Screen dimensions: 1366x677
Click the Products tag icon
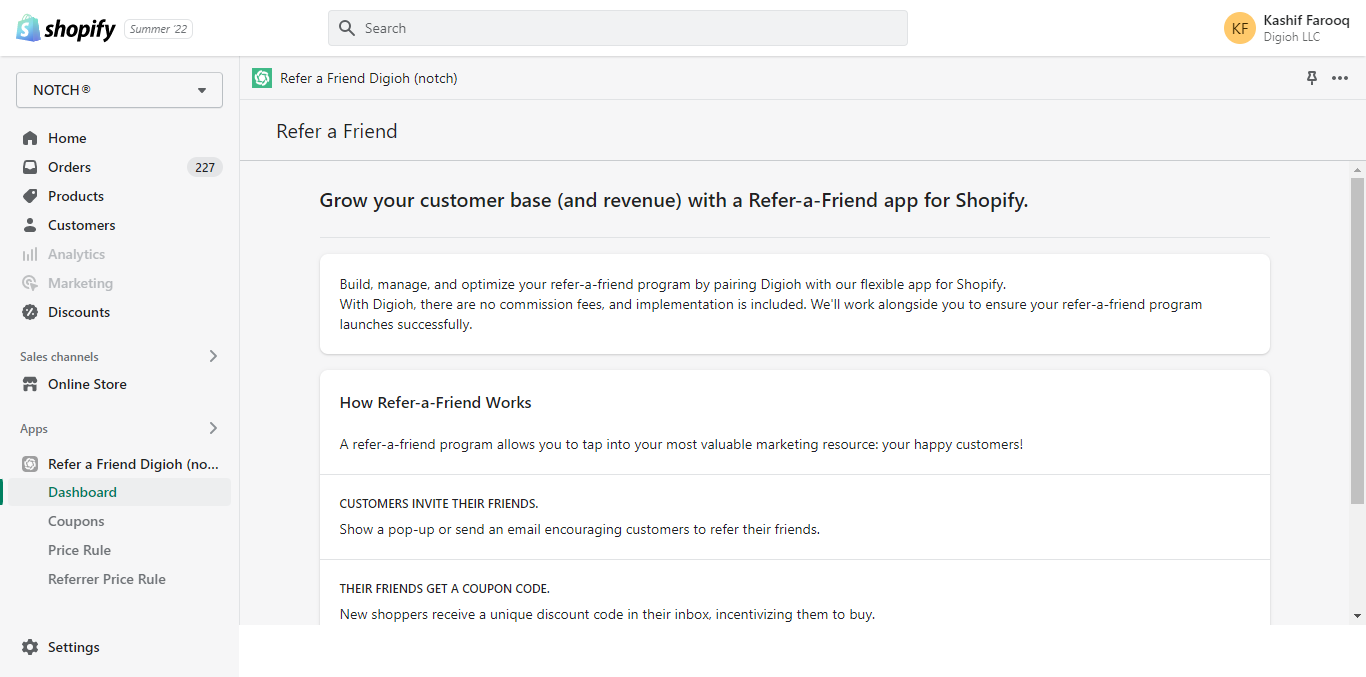click(x=30, y=196)
